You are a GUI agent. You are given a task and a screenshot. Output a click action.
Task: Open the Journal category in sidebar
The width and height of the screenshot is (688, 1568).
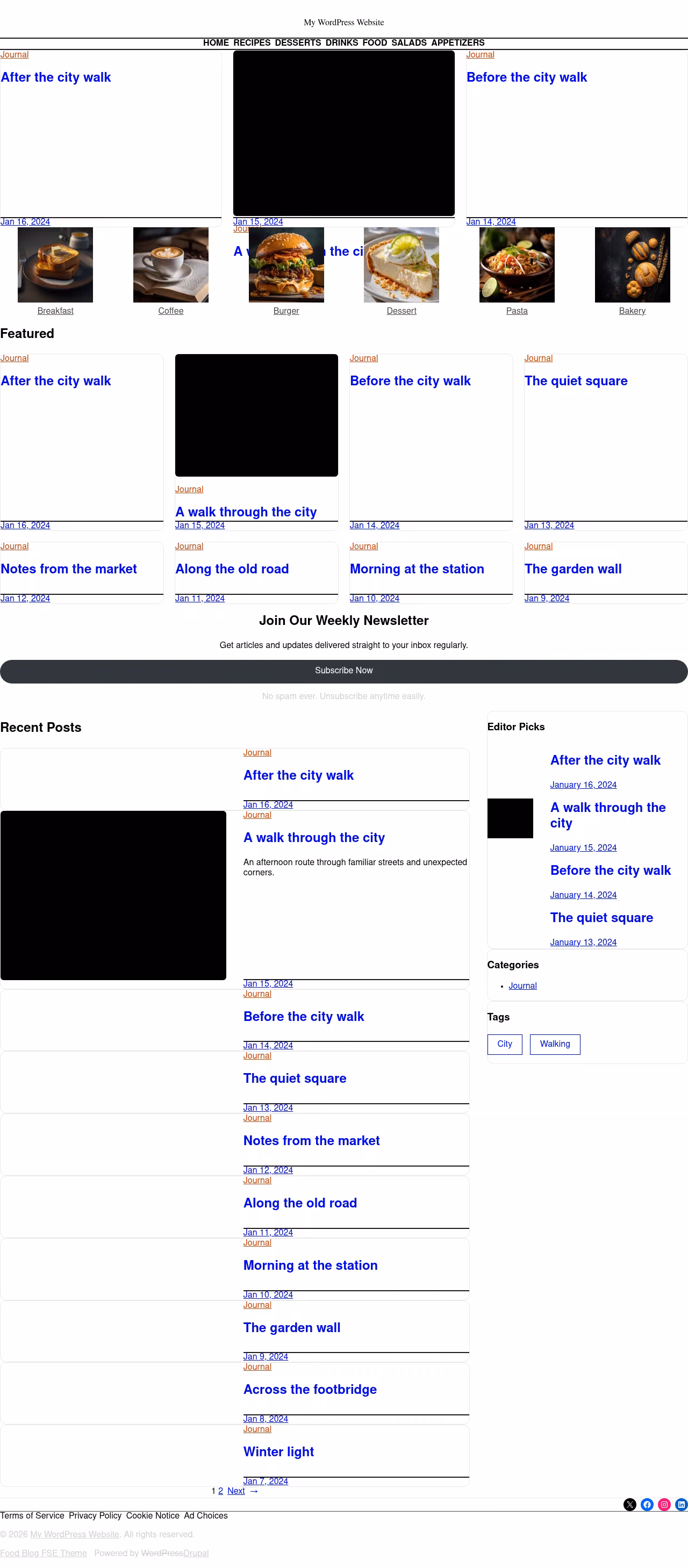[x=522, y=986]
